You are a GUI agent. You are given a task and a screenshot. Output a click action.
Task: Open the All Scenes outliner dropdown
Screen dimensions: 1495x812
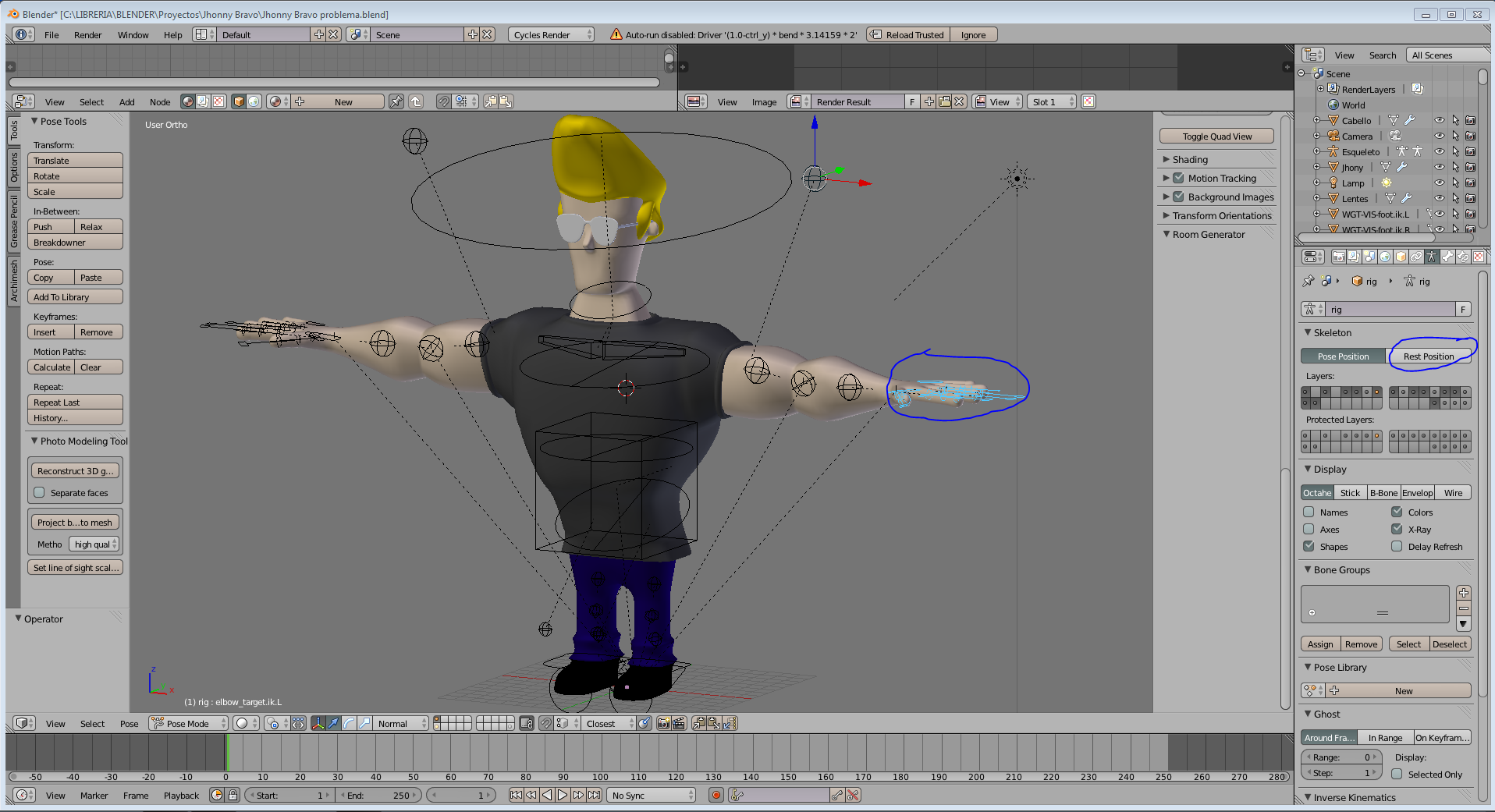[1447, 55]
